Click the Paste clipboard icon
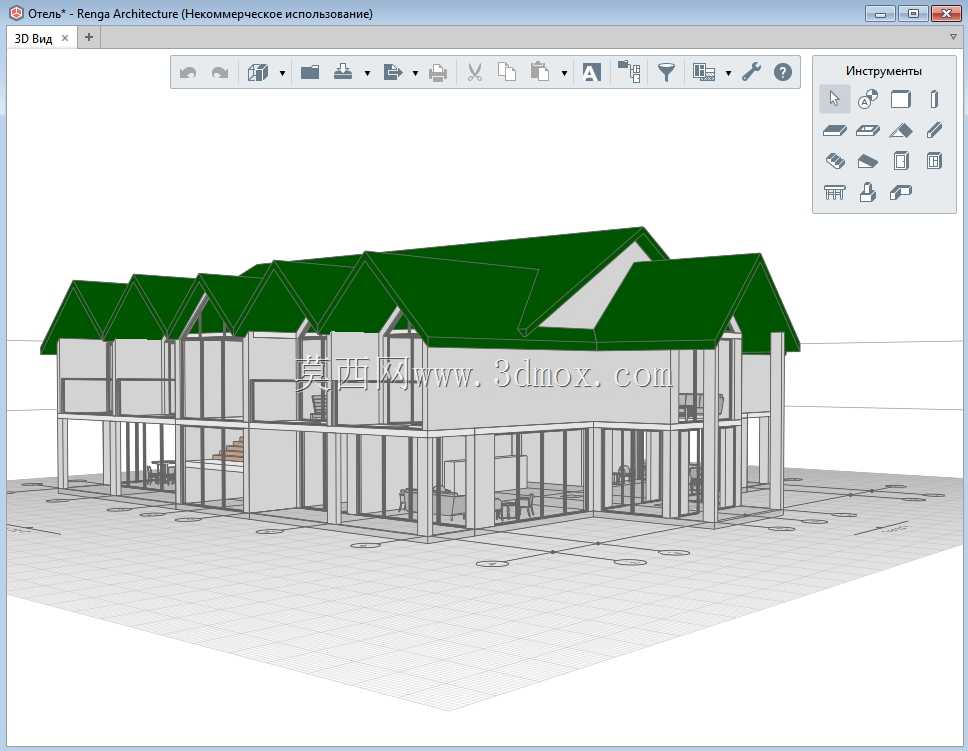 coord(540,72)
